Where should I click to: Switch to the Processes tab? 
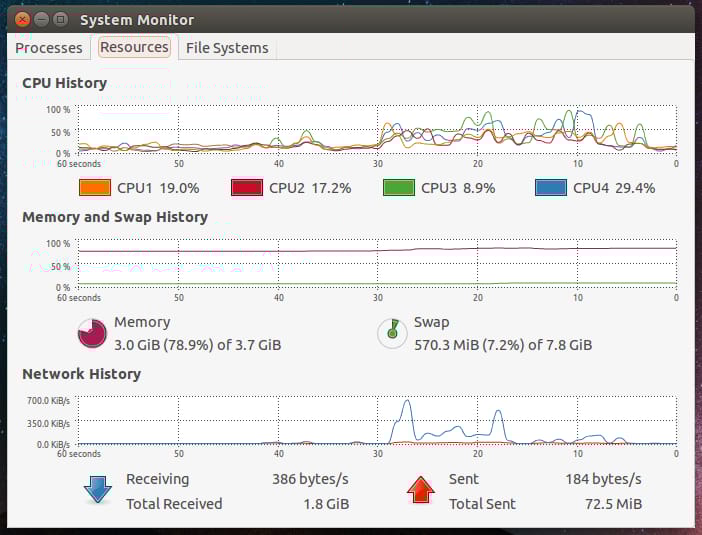coord(49,48)
